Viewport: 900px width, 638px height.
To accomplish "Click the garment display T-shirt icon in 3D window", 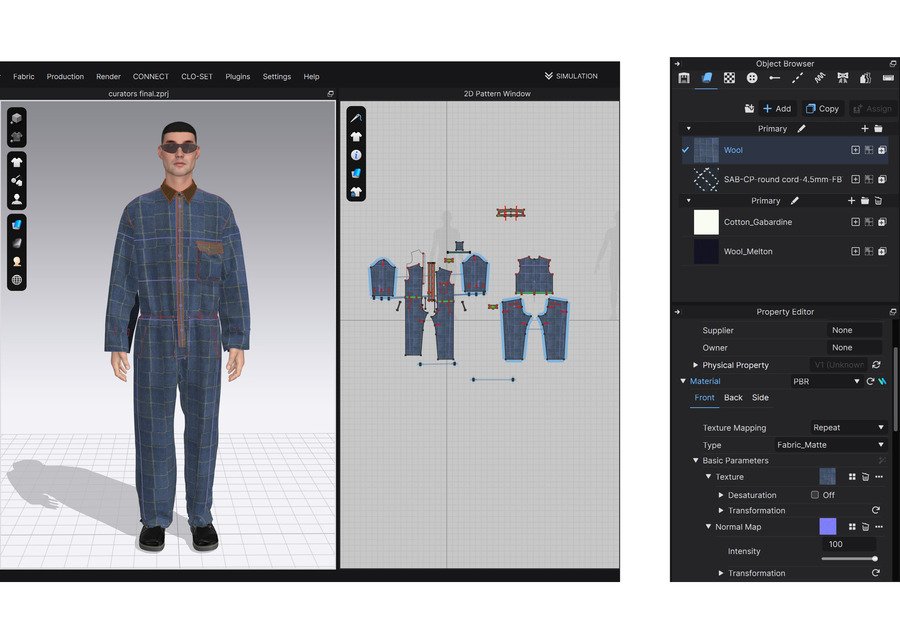I will pyautogui.click(x=17, y=162).
